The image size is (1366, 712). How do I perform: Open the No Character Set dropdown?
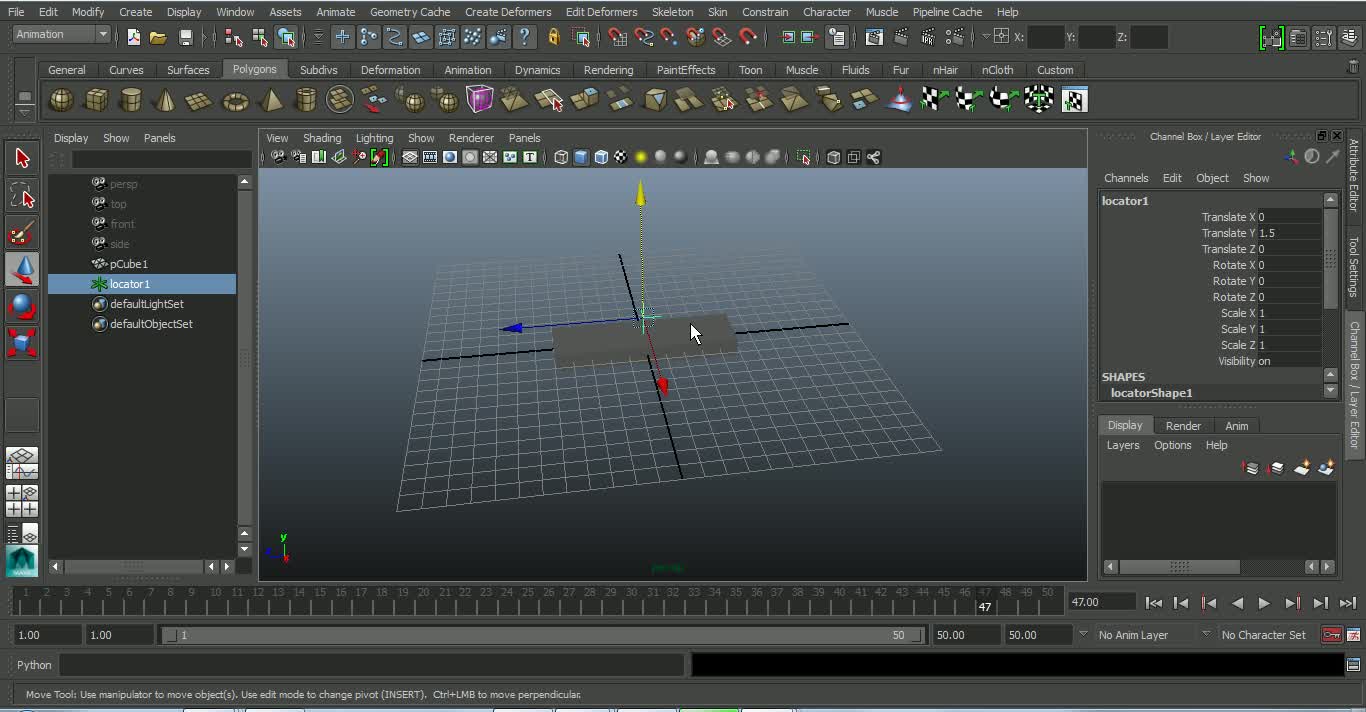pyautogui.click(x=1264, y=635)
